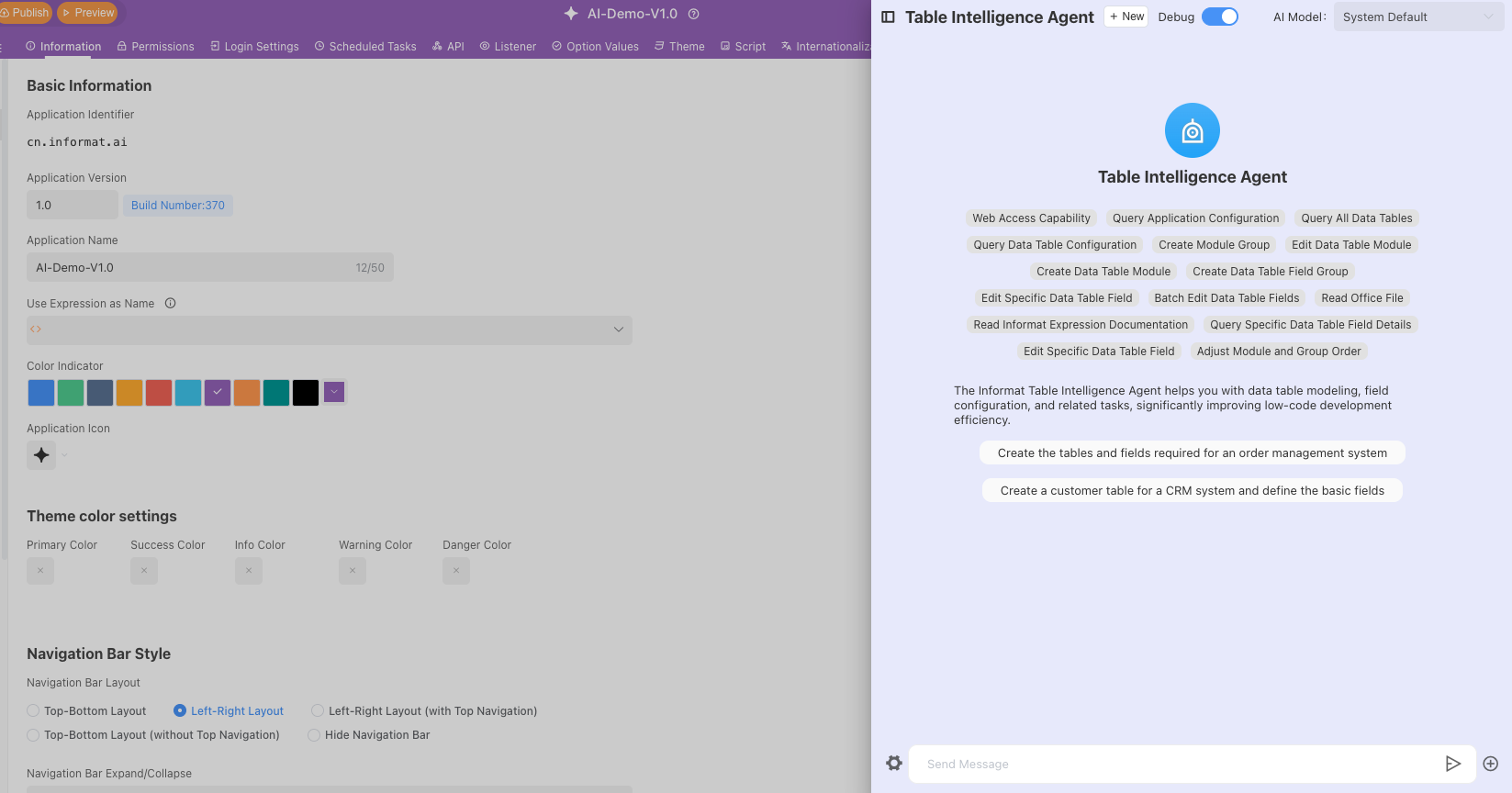This screenshot has height=793, width=1512.
Task: Pick the green color indicator swatch
Action: pyautogui.click(x=71, y=393)
